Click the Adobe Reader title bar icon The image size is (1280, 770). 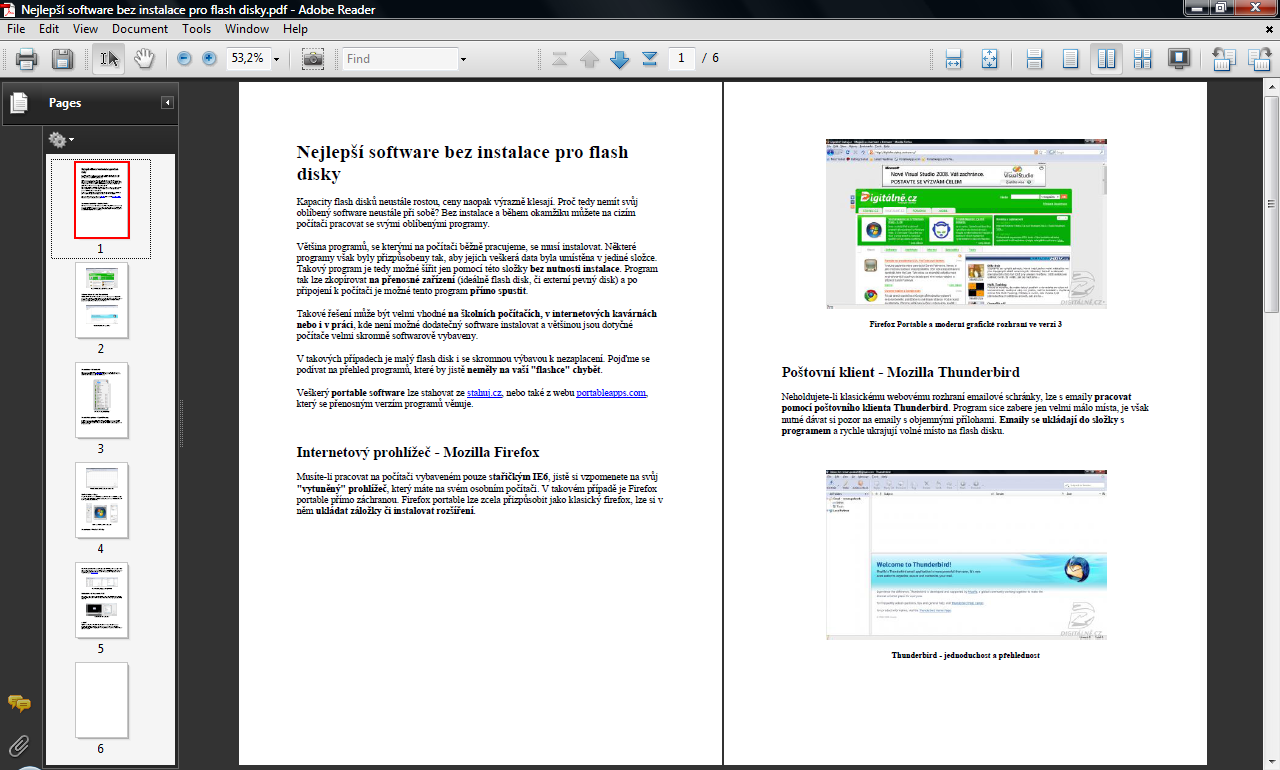tap(9, 8)
